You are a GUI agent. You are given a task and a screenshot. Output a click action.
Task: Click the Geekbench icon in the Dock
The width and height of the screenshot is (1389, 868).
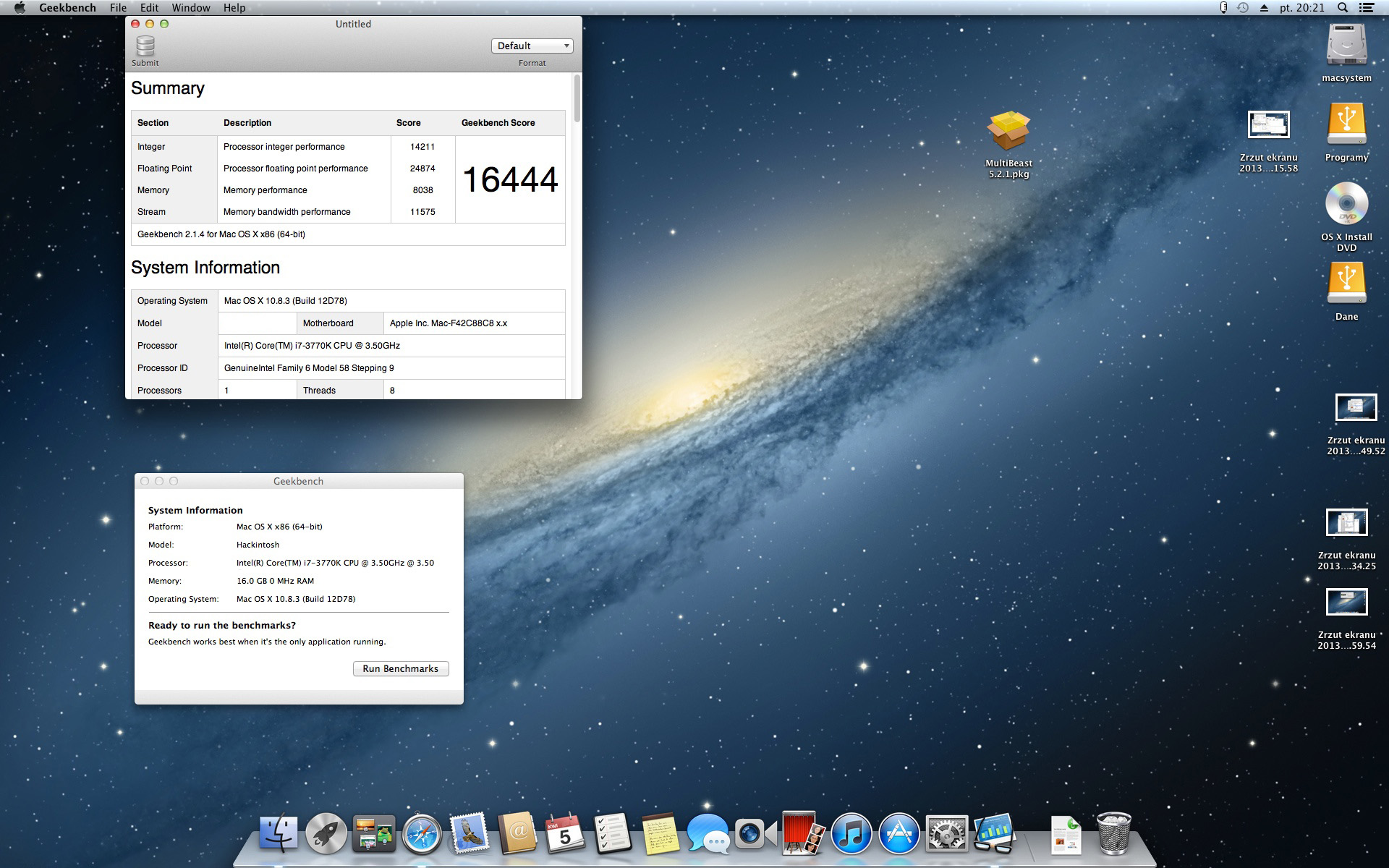coord(995,834)
